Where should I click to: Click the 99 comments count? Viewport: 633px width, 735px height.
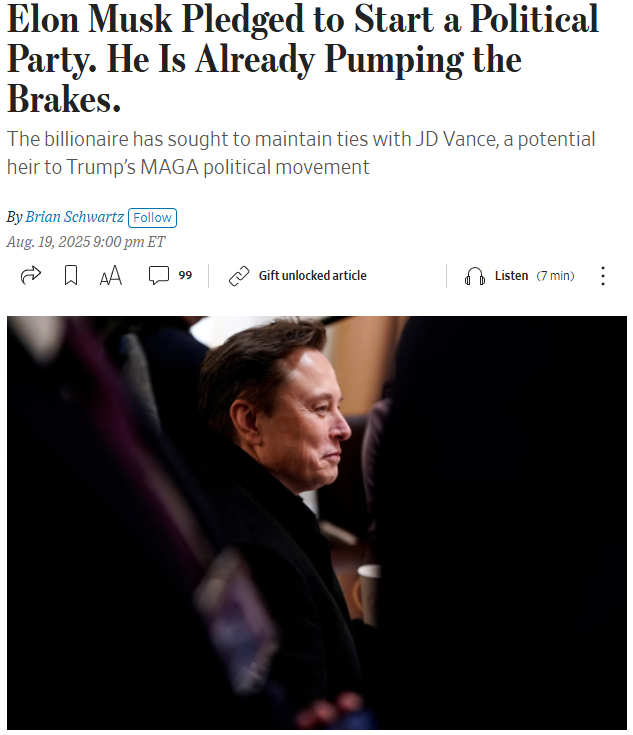[185, 276]
